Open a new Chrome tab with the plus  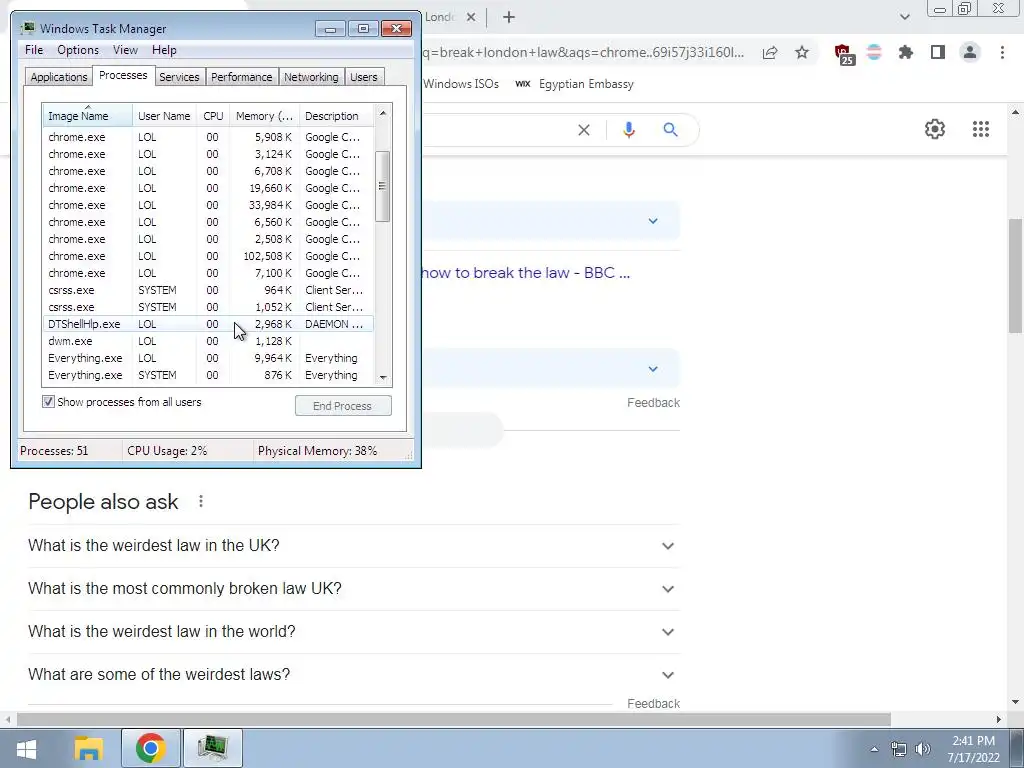(509, 18)
